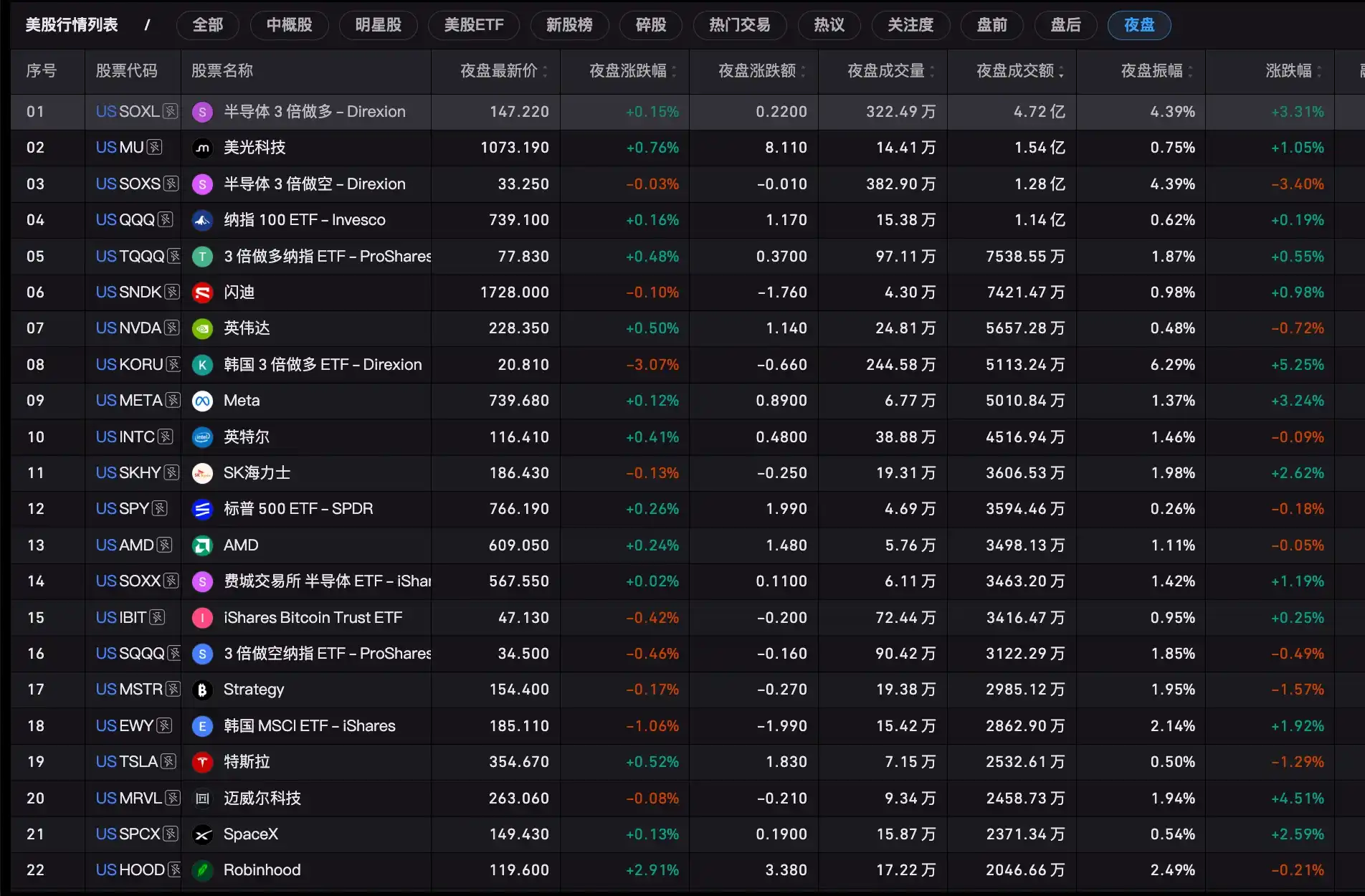
Task: View the 关注度 tab
Action: (x=910, y=25)
